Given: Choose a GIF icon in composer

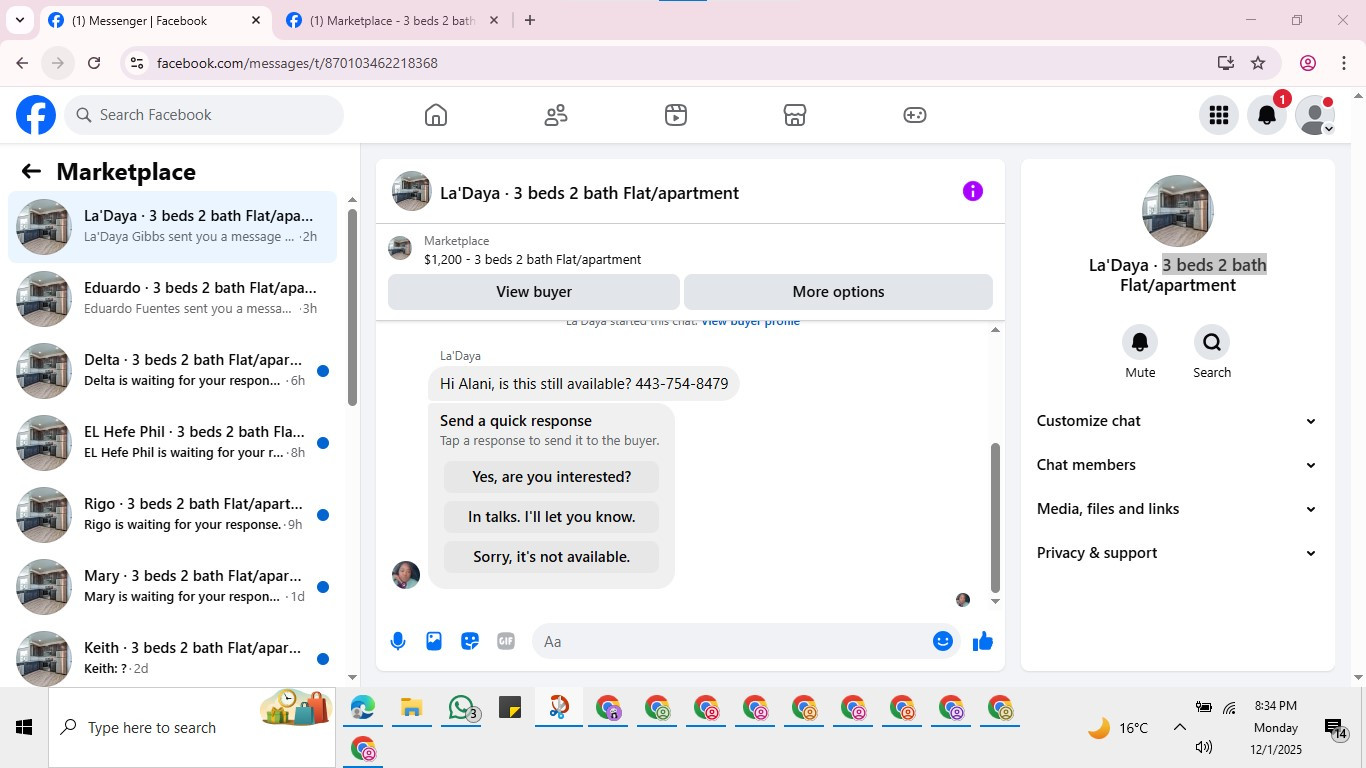Looking at the screenshot, I should tap(506, 641).
